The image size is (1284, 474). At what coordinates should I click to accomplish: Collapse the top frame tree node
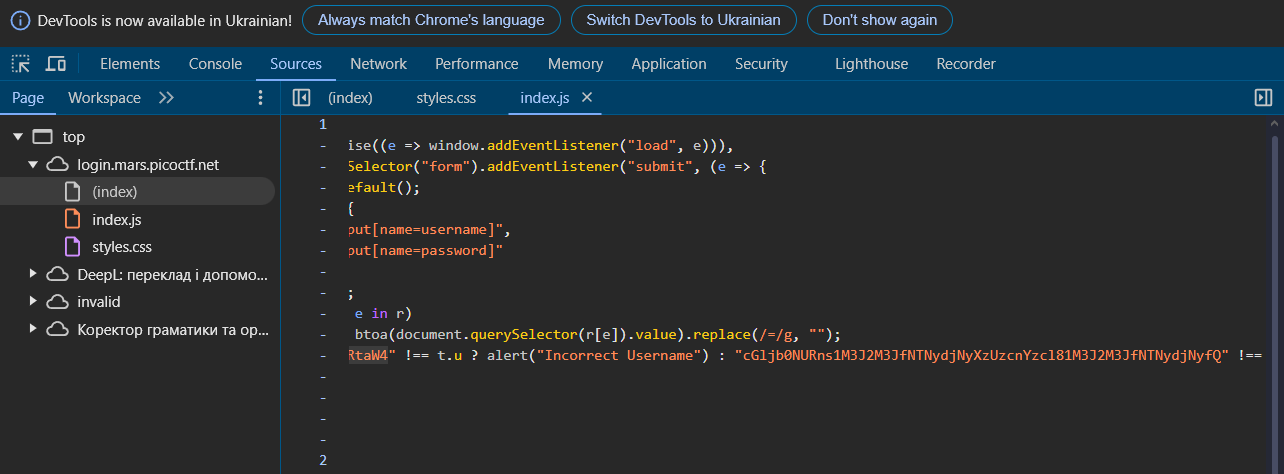[17, 137]
